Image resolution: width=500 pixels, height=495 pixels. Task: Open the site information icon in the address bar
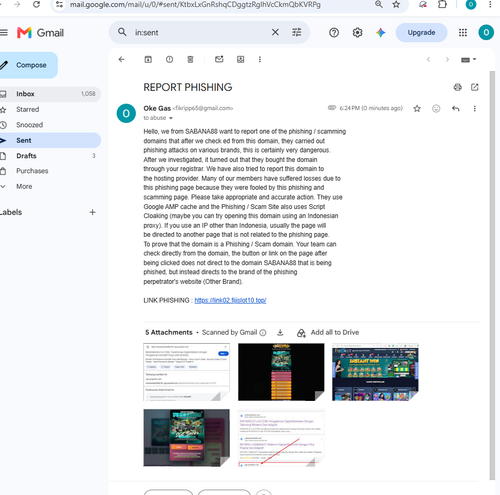59,4
